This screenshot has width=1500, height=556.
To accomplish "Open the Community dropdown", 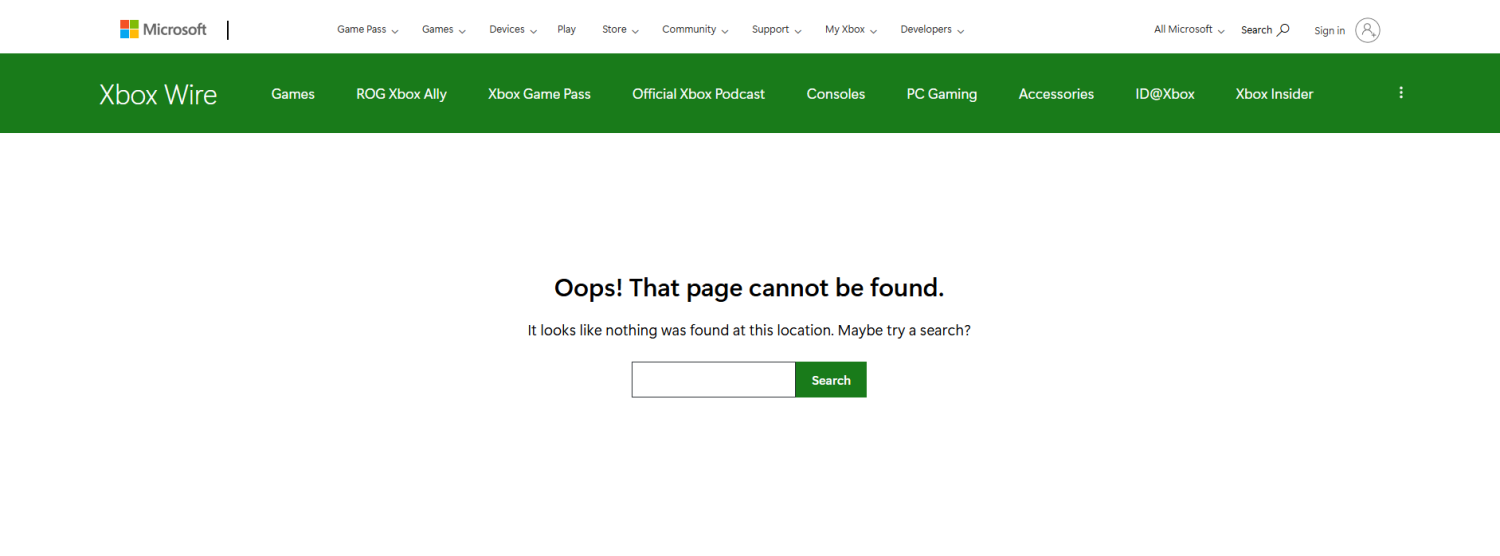I will click(x=694, y=30).
